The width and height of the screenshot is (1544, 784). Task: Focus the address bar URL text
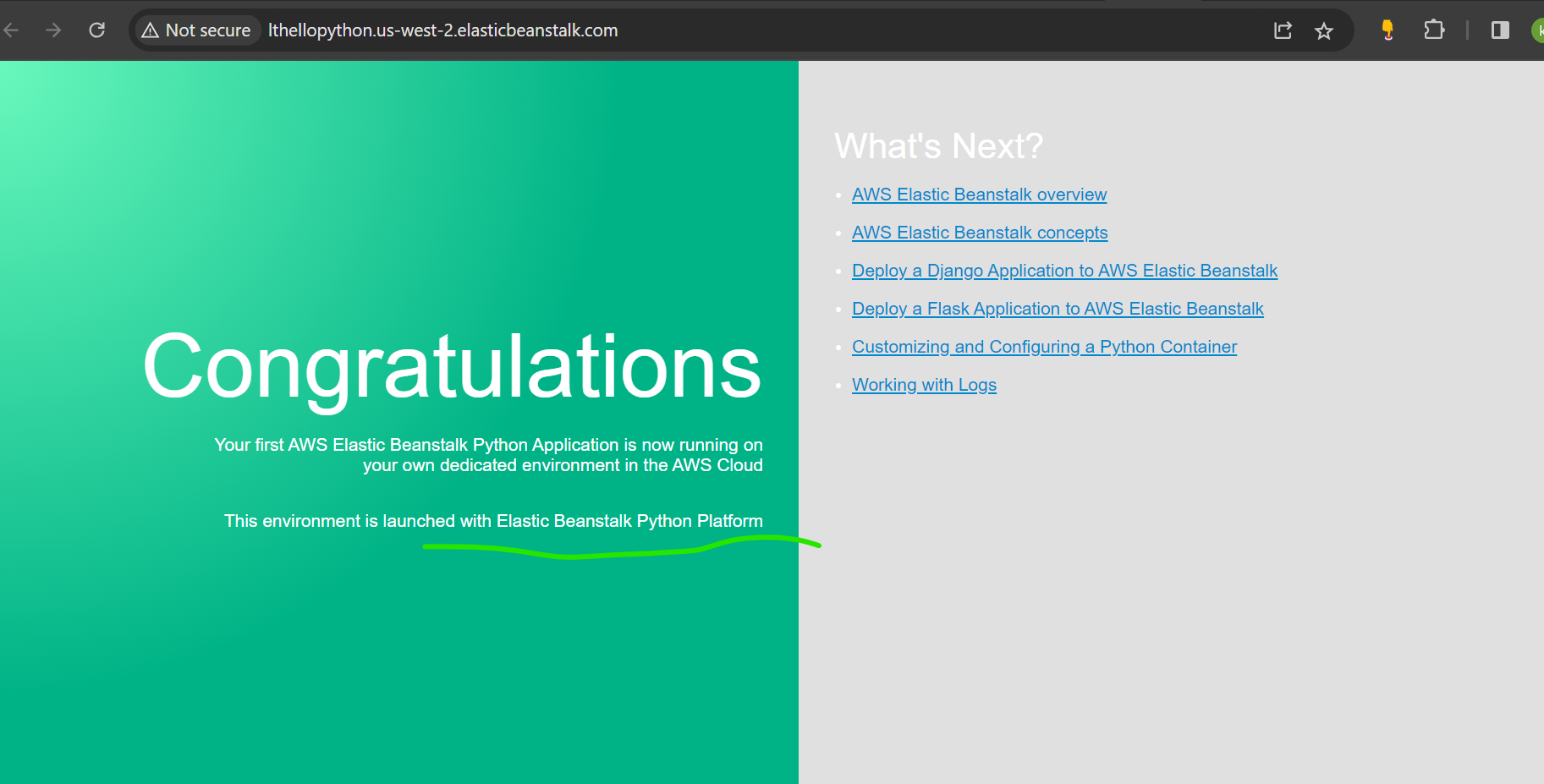pyautogui.click(x=442, y=30)
